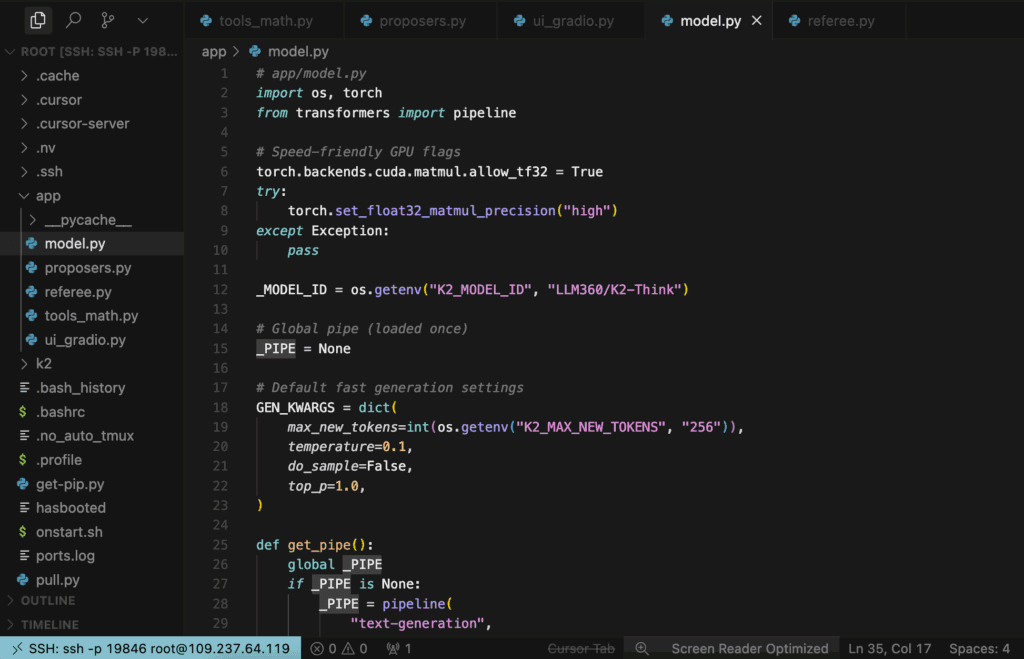Viewport: 1024px width, 659px height.
Task: Show additional views chevron in activity bar
Action: [x=142, y=20]
